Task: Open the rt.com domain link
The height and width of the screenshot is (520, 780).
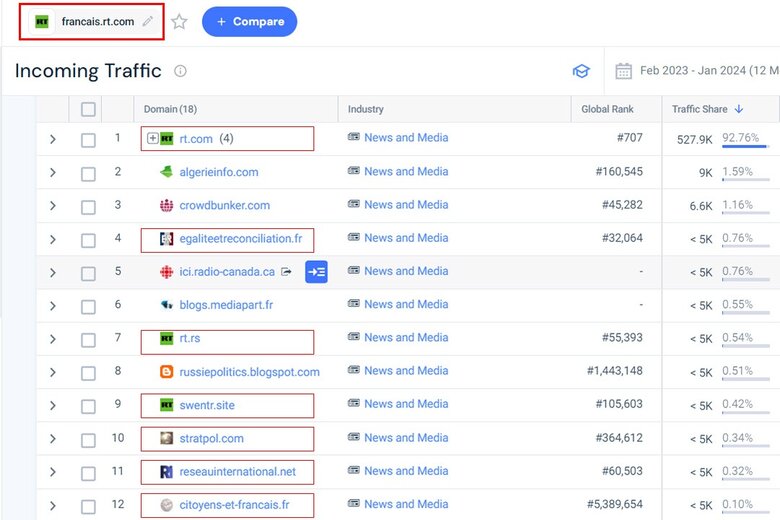Action: (x=196, y=139)
